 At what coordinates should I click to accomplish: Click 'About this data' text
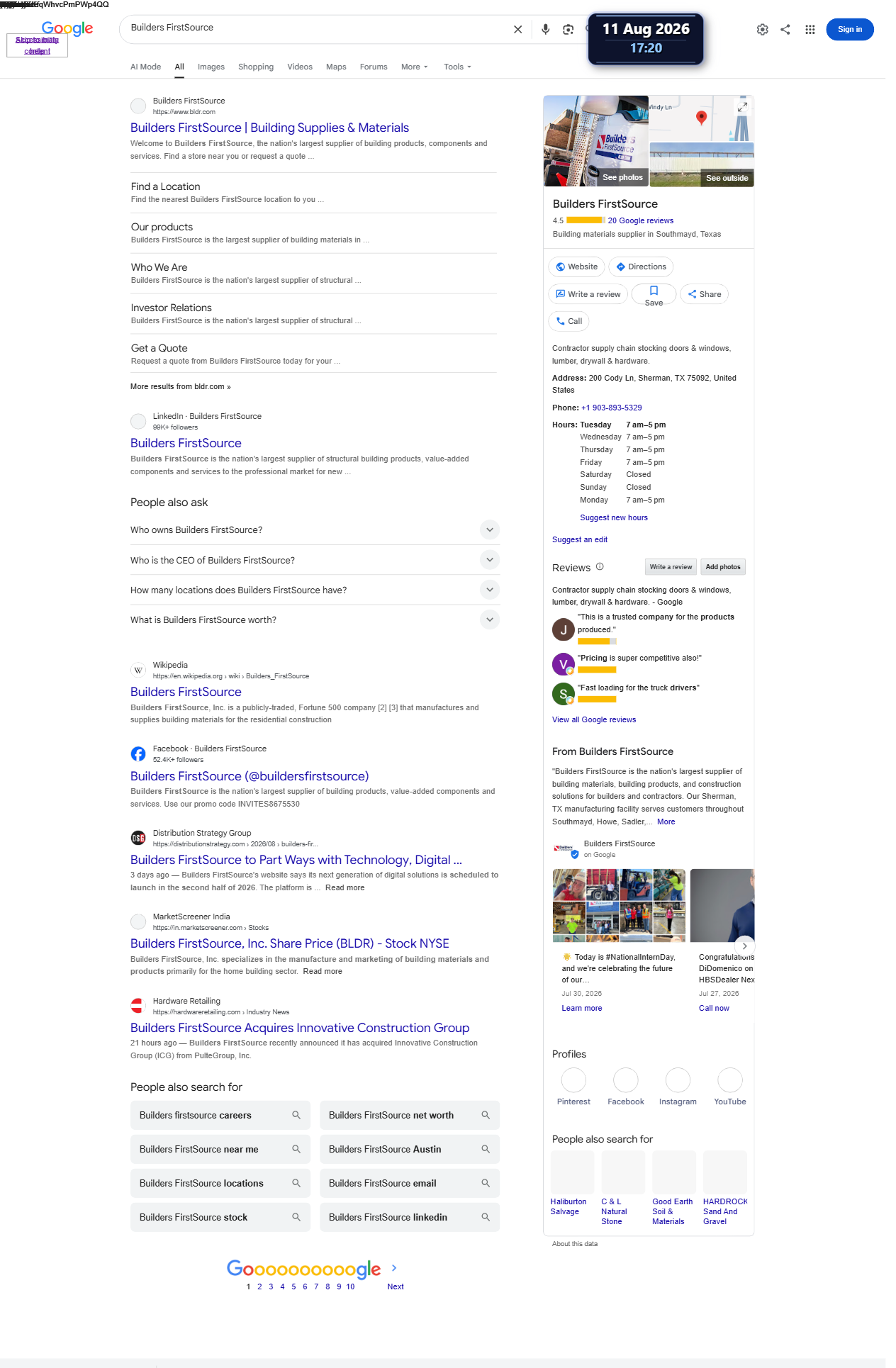tap(575, 1244)
